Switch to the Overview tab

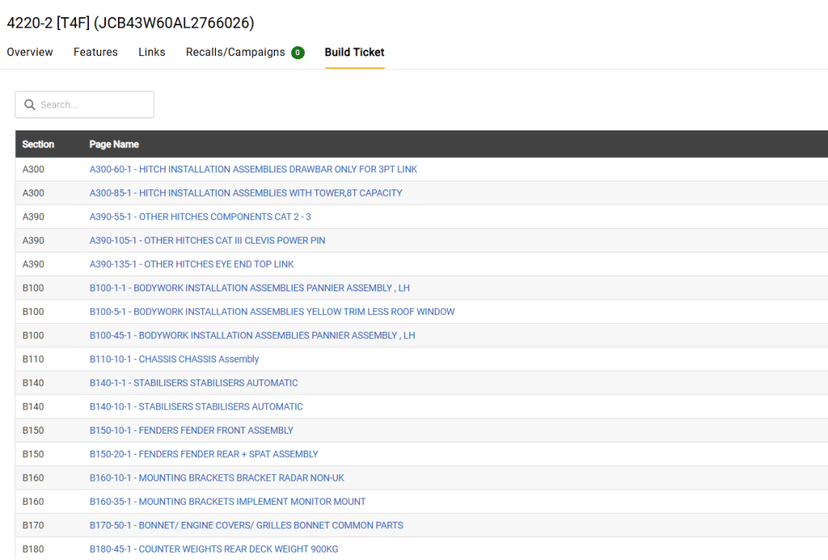pyautogui.click(x=30, y=52)
